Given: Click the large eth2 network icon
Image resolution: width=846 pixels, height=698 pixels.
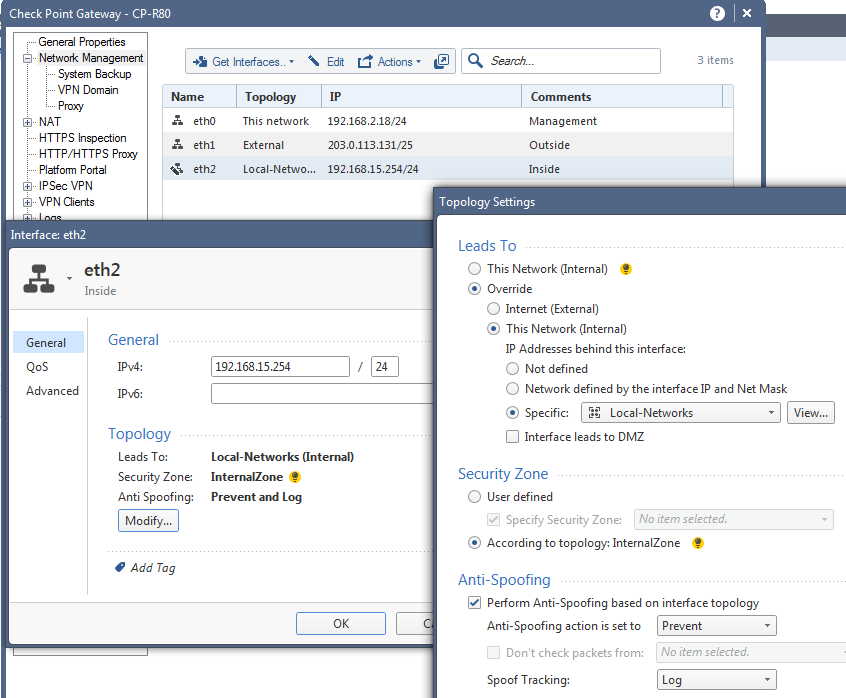Looking at the screenshot, I should [39, 278].
